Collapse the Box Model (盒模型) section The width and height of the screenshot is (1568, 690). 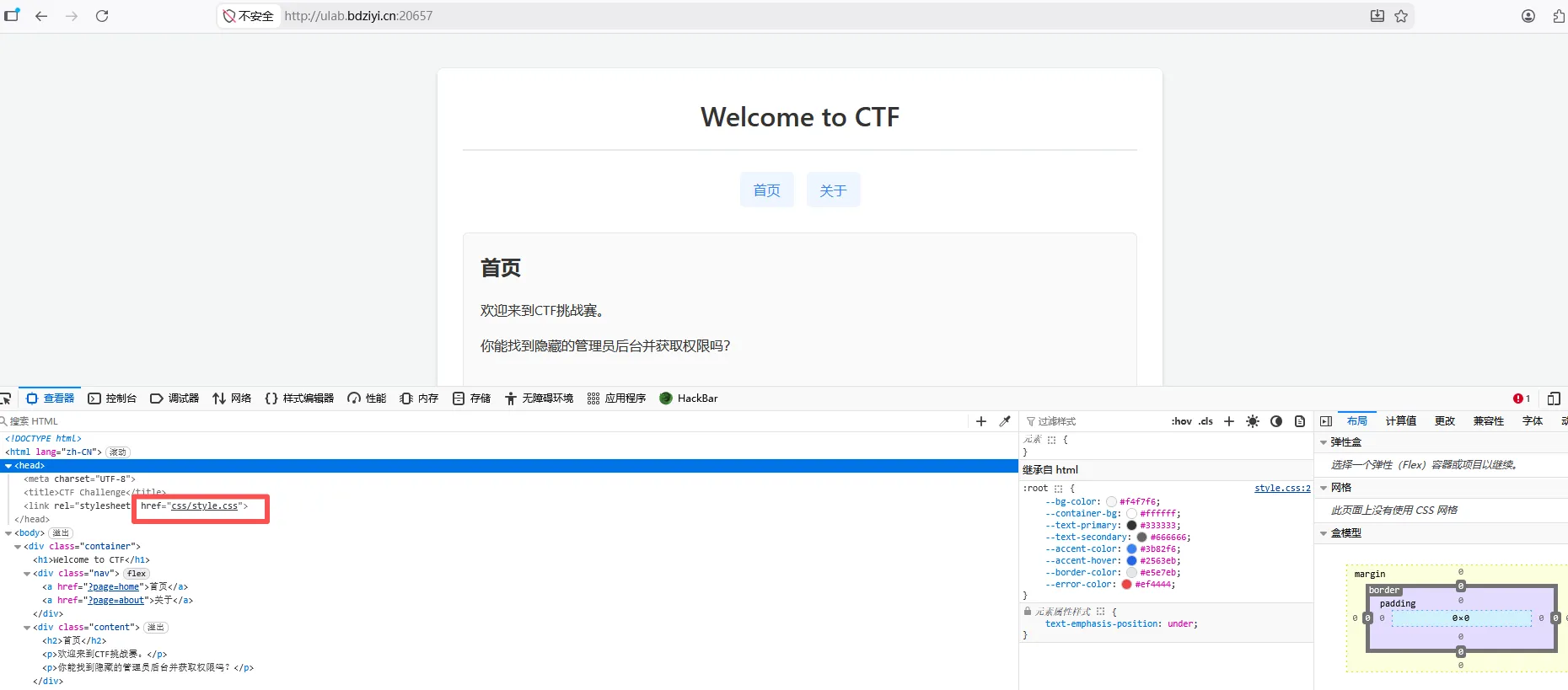(1324, 533)
